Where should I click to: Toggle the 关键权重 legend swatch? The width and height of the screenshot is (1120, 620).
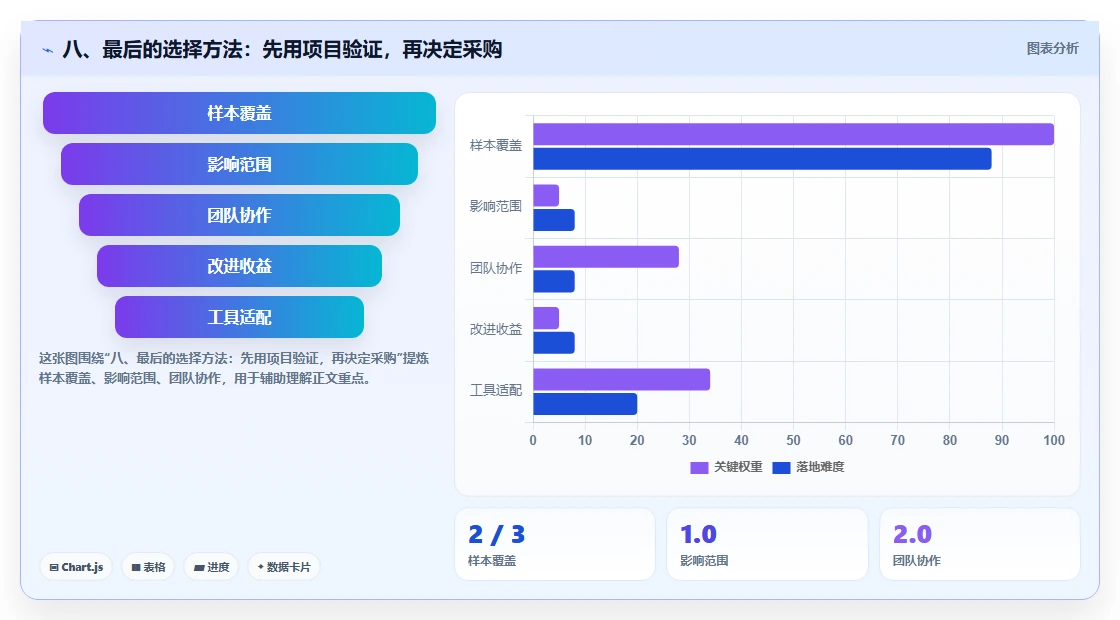click(699, 468)
